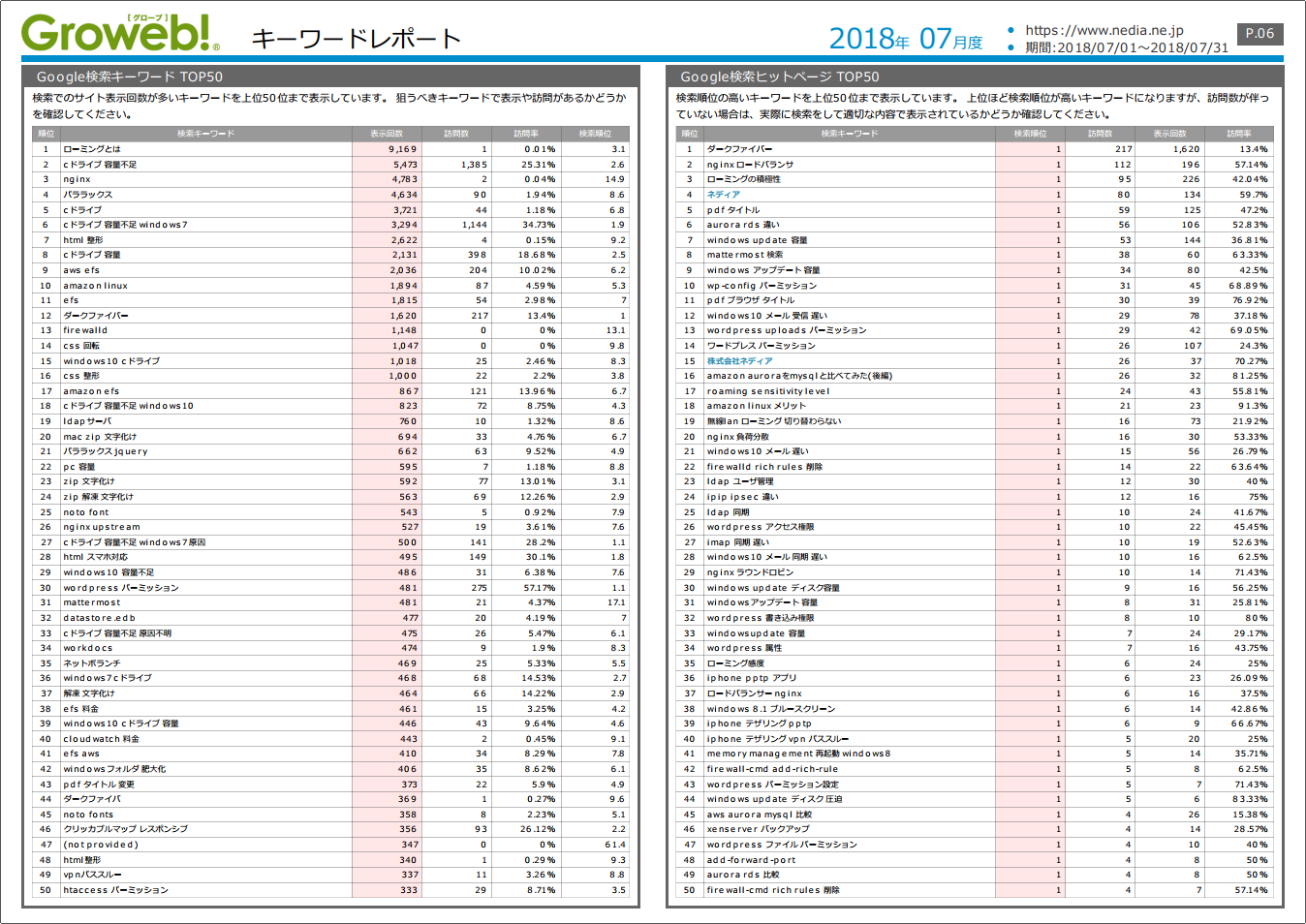
Task: Select the nginx ロードバランサ keyword
Action: click(x=750, y=165)
